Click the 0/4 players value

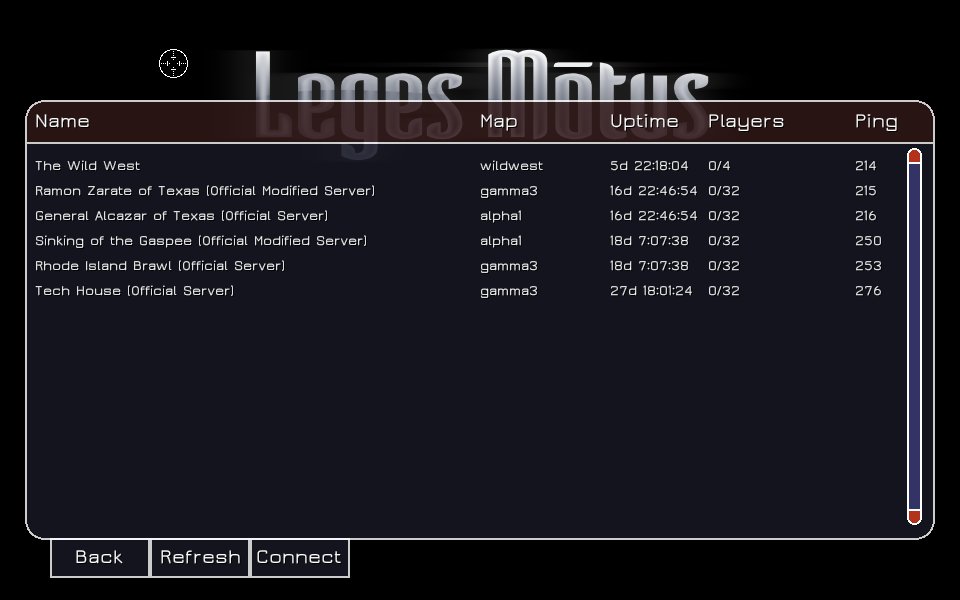719,166
